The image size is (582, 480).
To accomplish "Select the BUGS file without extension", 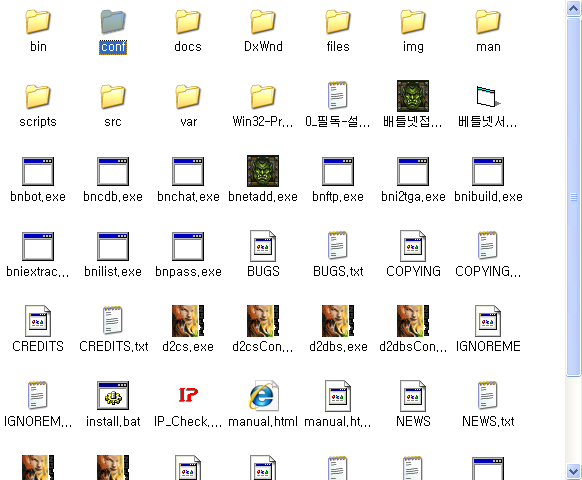I will click(263, 246).
